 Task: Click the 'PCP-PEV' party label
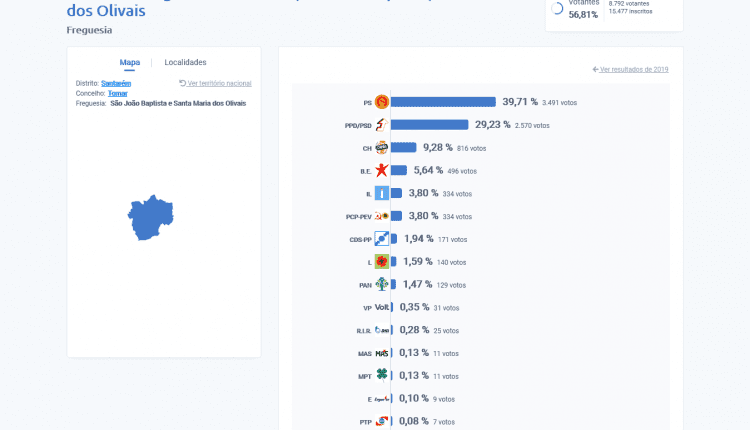(358, 217)
